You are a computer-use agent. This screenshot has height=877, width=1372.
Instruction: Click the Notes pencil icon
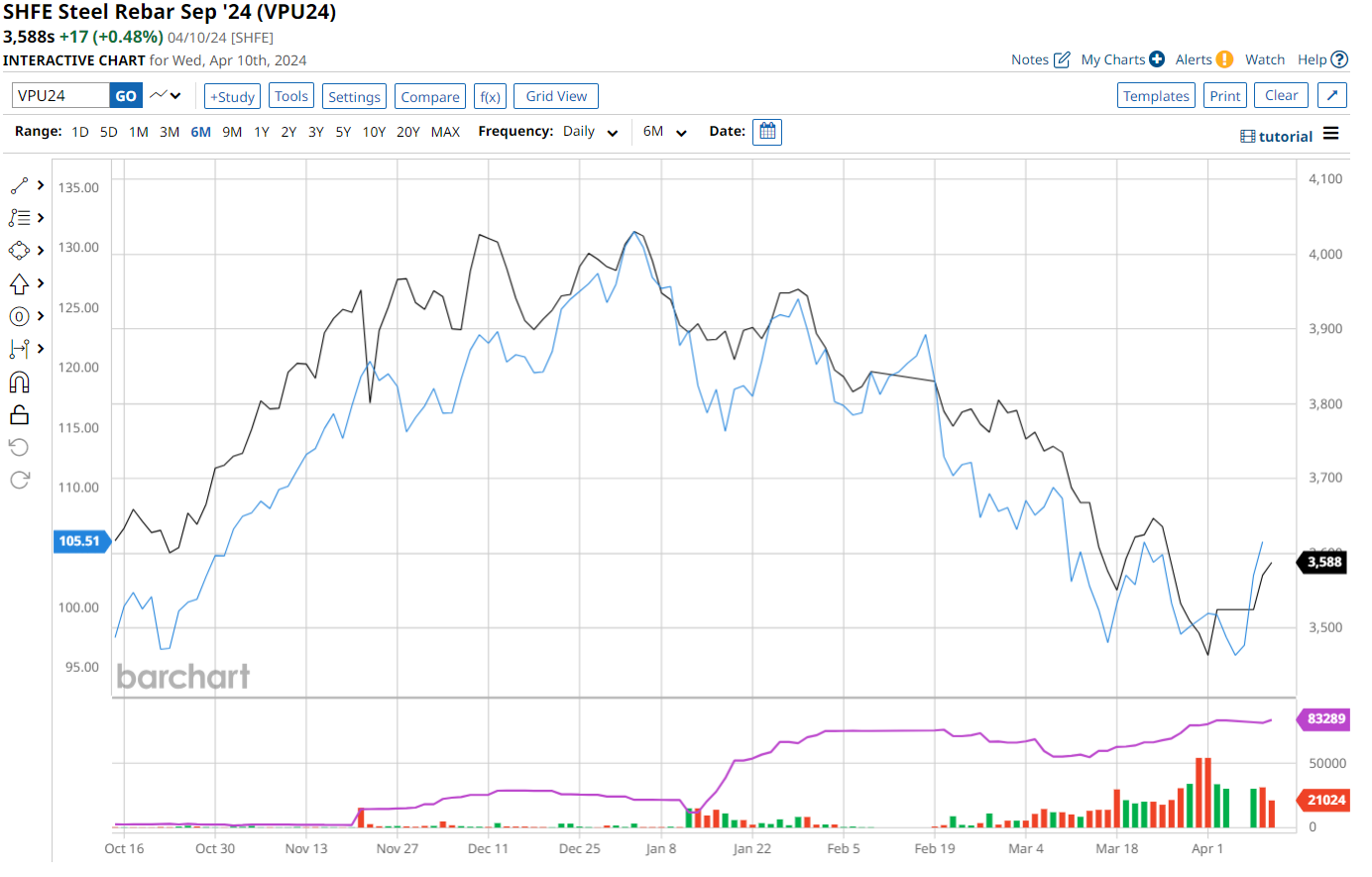1062,59
